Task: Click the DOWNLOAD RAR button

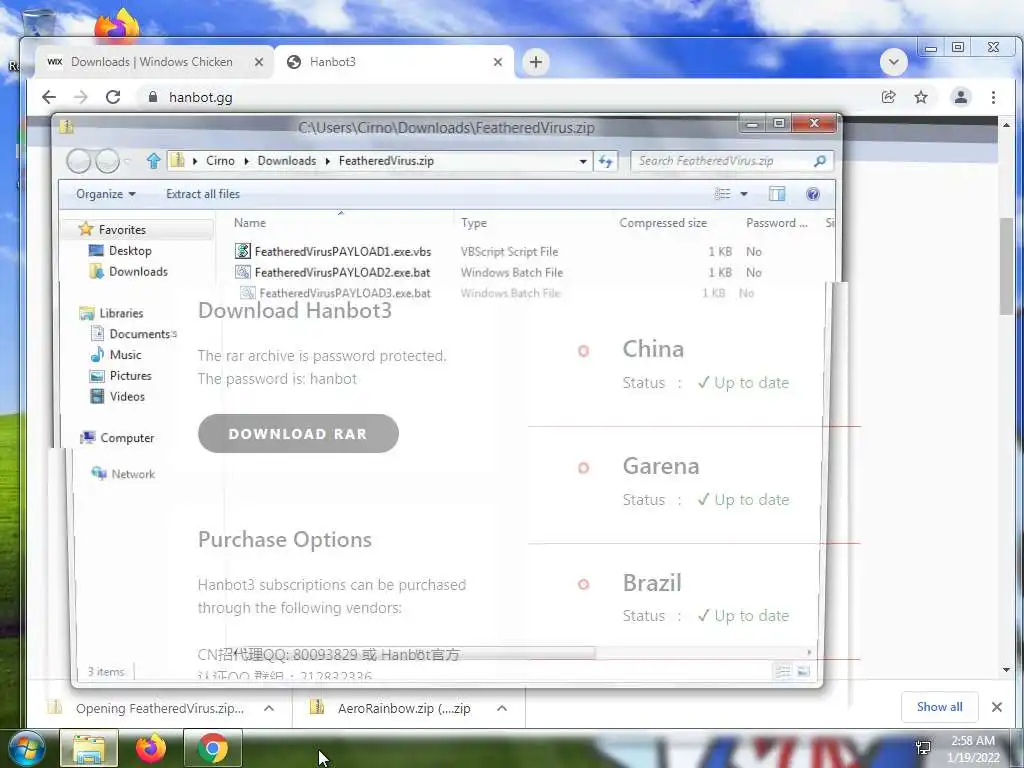Action: 298,434
